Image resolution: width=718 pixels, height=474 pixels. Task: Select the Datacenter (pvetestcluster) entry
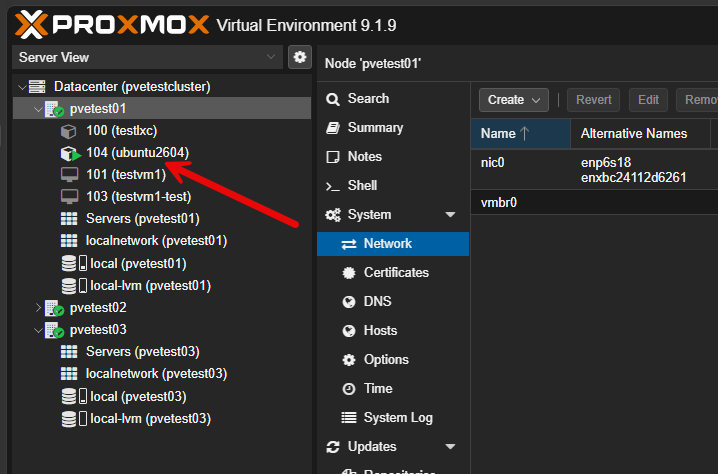(x=132, y=87)
